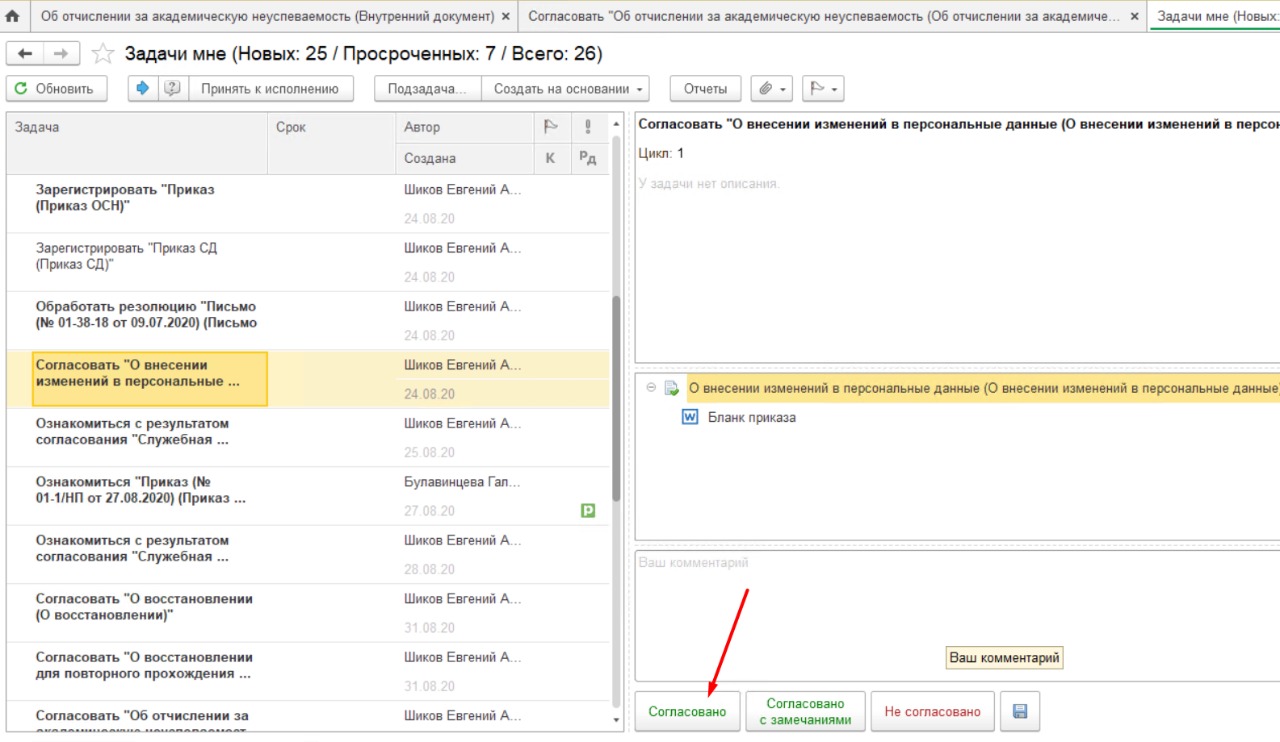The height and width of the screenshot is (742, 1280).
Task: Save the task with floppy disk icon
Action: [1020, 711]
